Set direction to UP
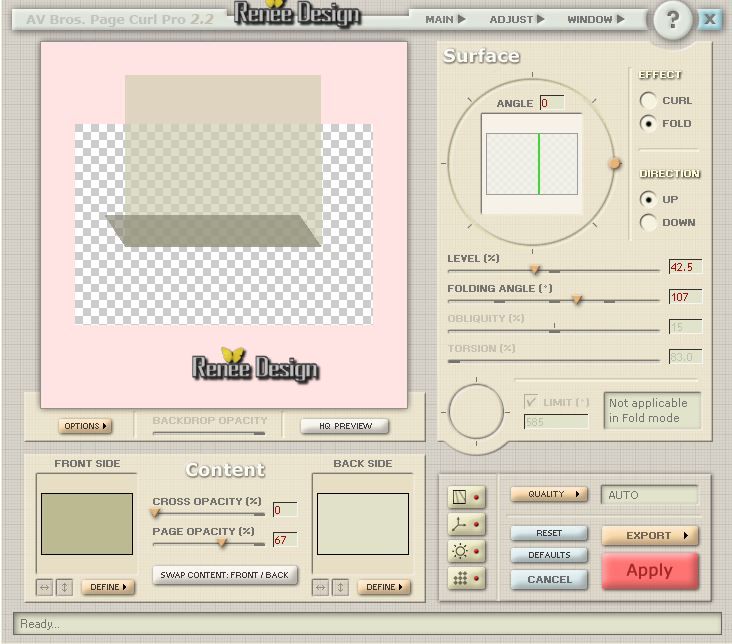The height and width of the screenshot is (644, 732). click(x=648, y=199)
